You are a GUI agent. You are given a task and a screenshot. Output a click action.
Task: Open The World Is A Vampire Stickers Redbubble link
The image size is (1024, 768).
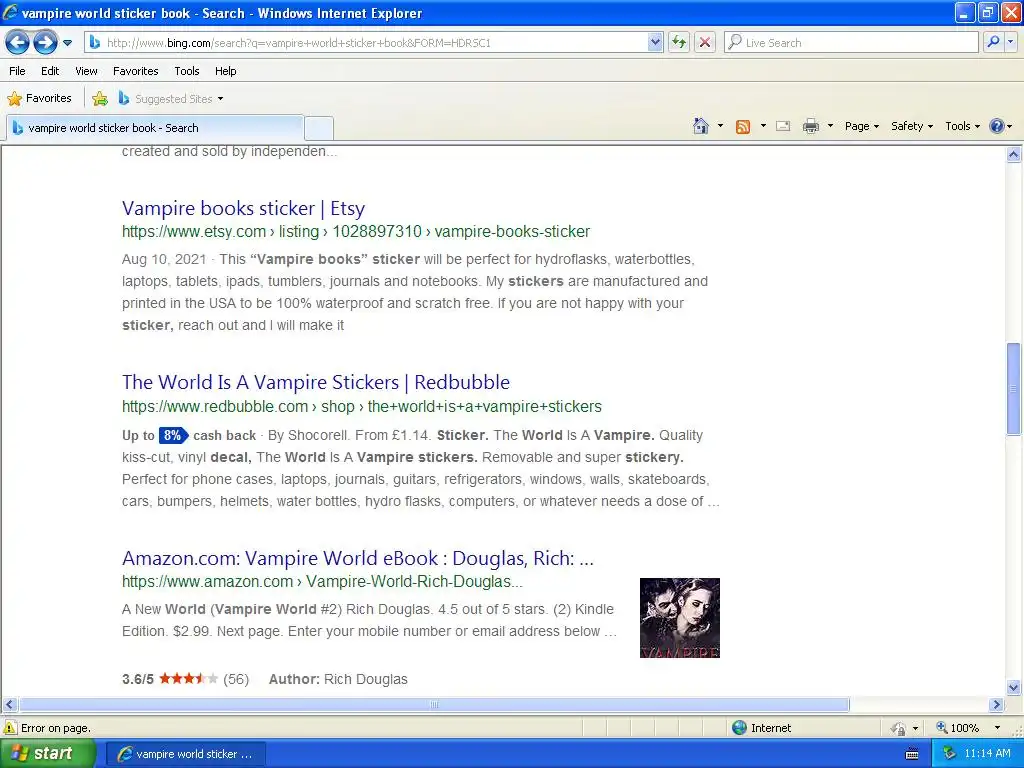tap(315, 382)
